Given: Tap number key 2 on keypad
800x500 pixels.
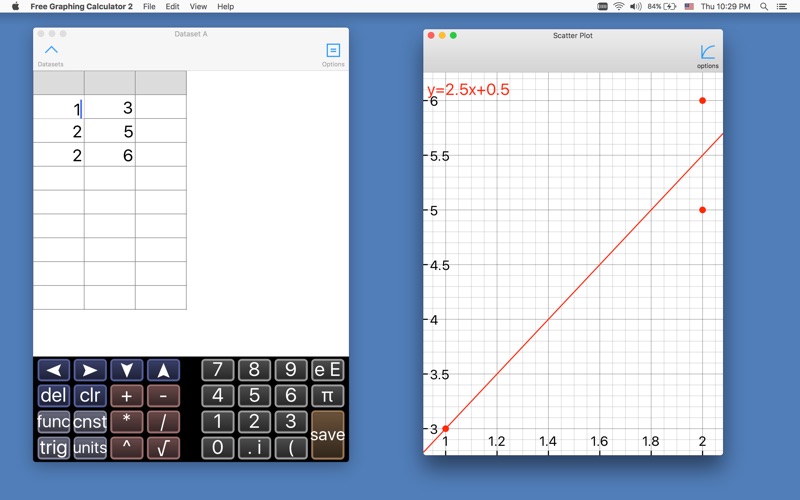Looking at the screenshot, I should 254,421.
